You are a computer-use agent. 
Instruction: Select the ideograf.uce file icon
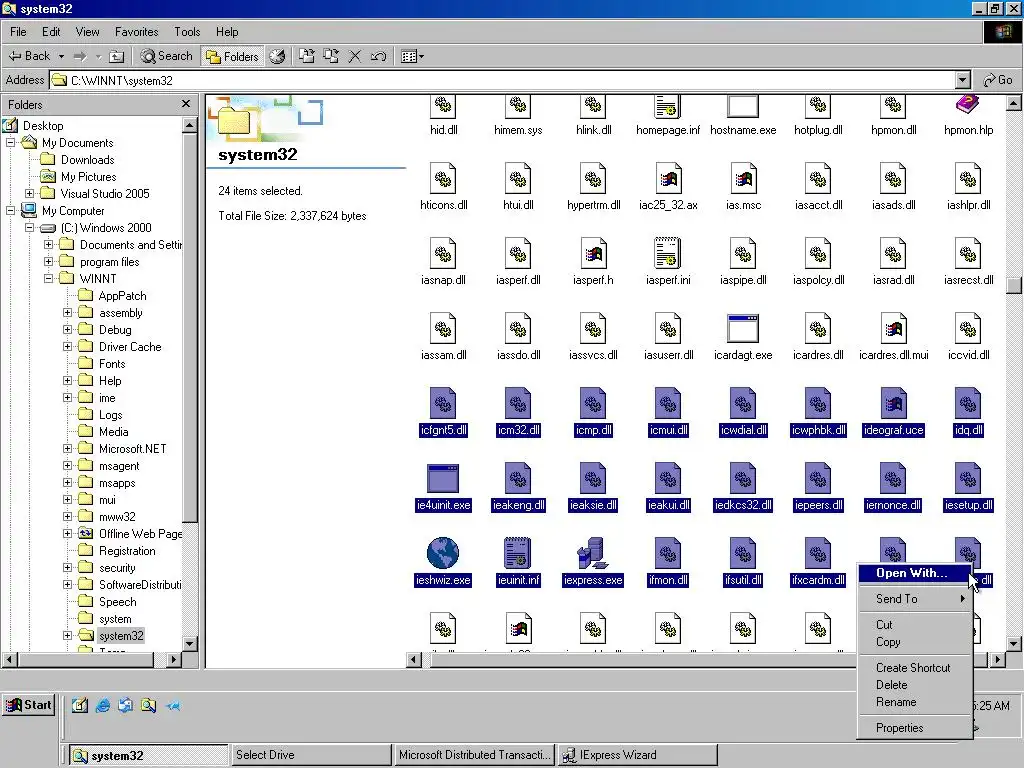893,403
